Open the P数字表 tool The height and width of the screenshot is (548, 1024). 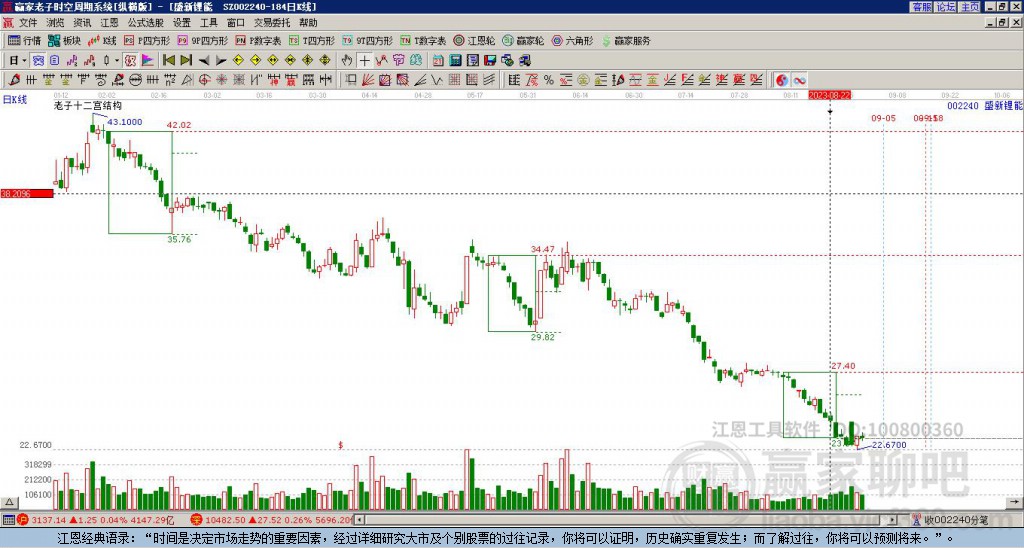[258, 40]
